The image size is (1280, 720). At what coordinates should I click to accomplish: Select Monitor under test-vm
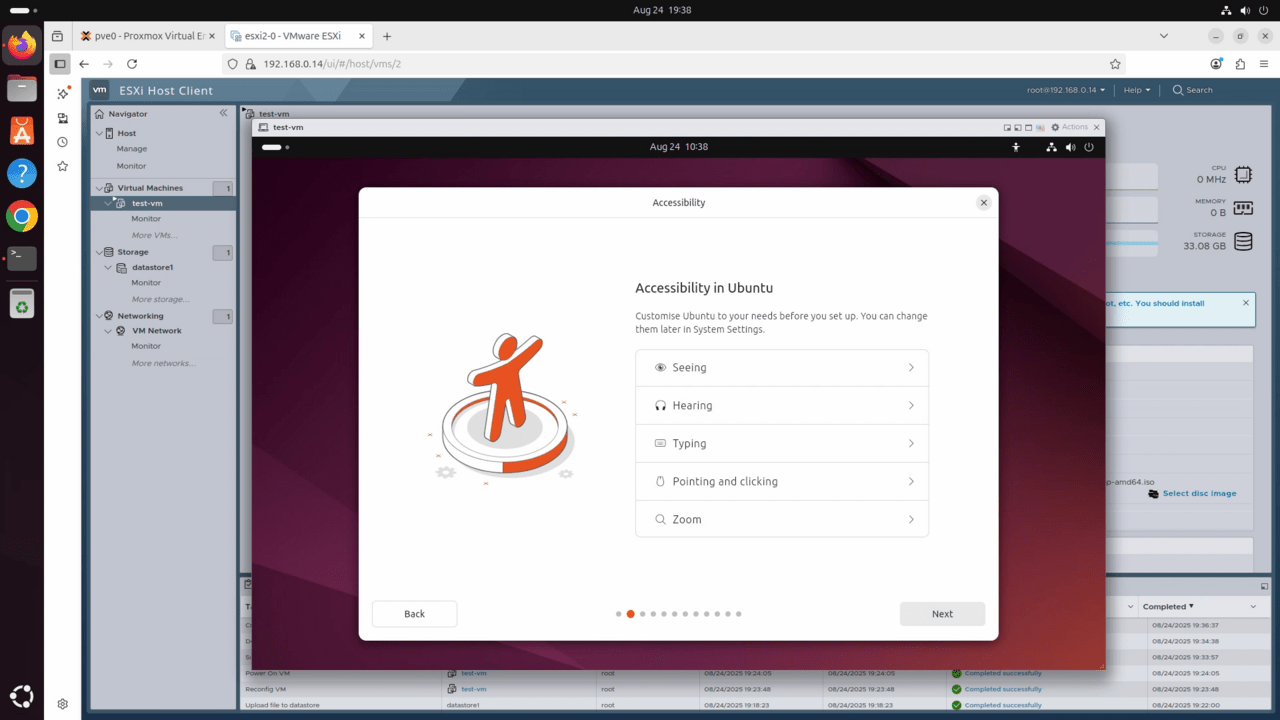146,219
